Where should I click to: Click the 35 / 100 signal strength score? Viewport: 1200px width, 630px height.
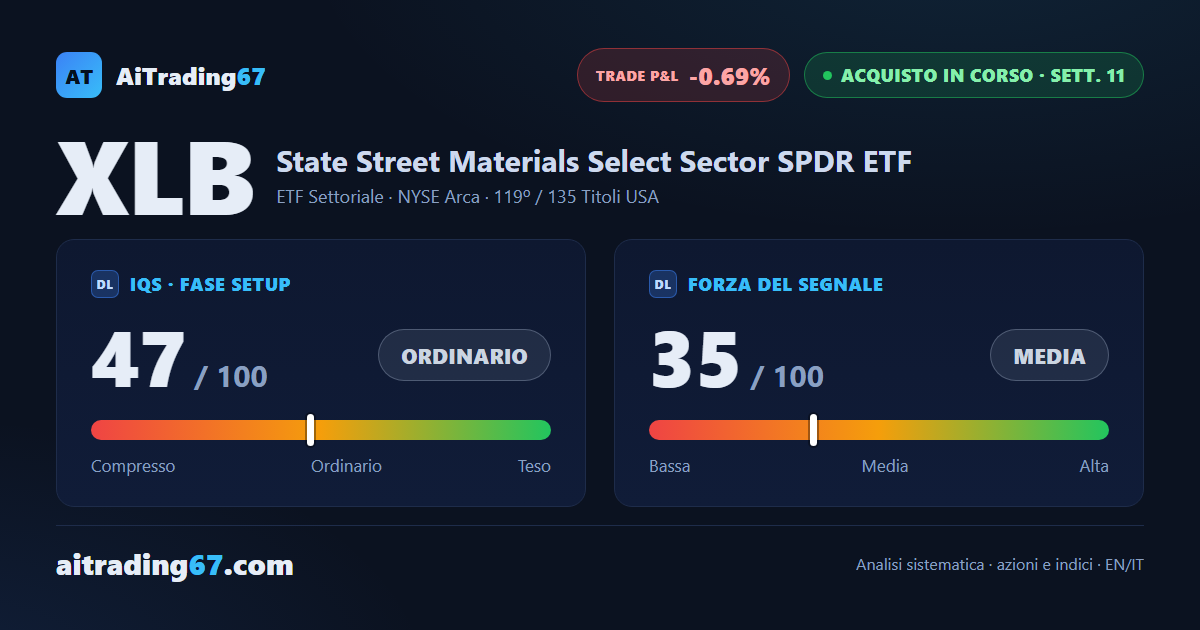(x=737, y=361)
